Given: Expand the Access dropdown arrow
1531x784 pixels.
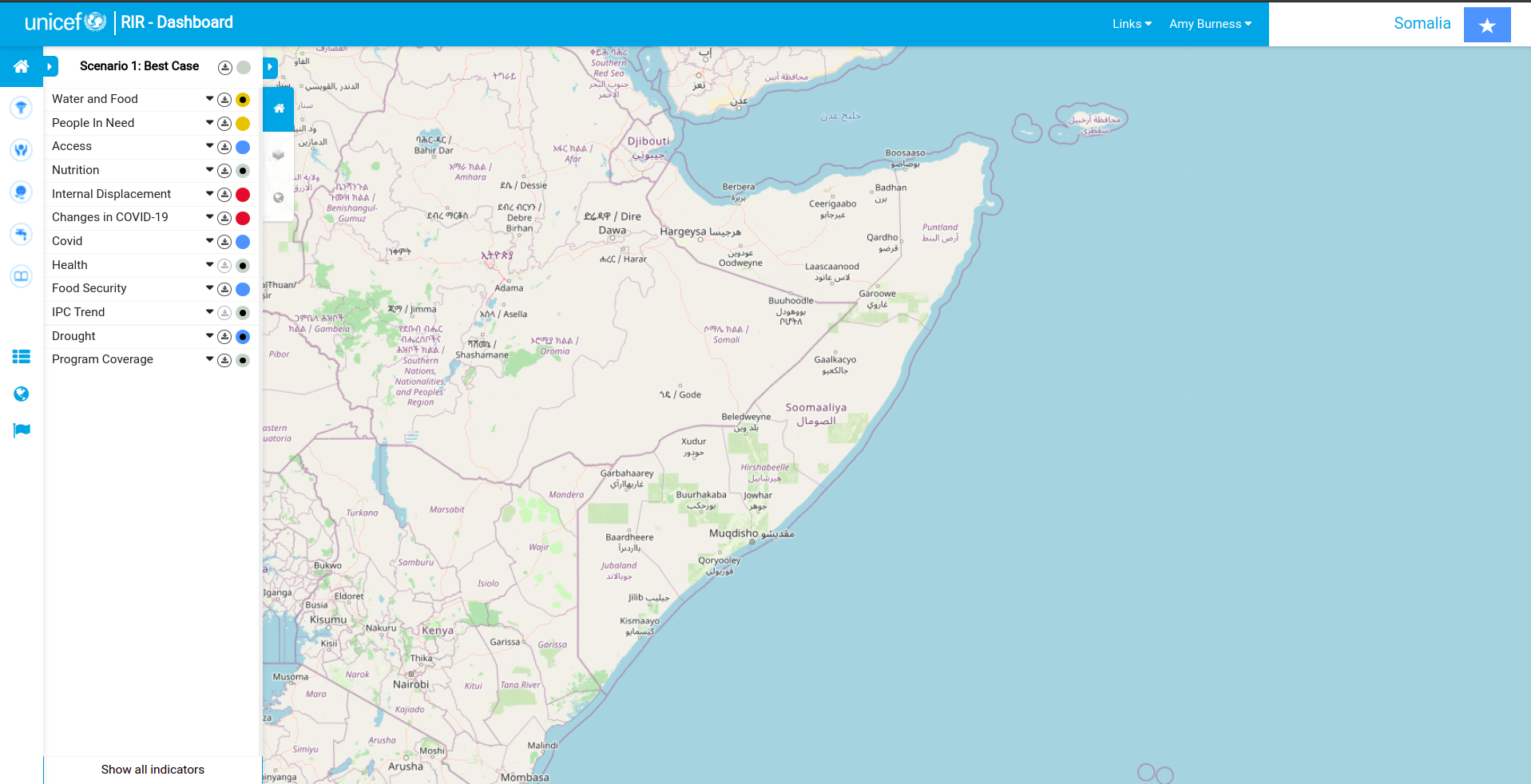Looking at the screenshot, I should (x=209, y=146).
